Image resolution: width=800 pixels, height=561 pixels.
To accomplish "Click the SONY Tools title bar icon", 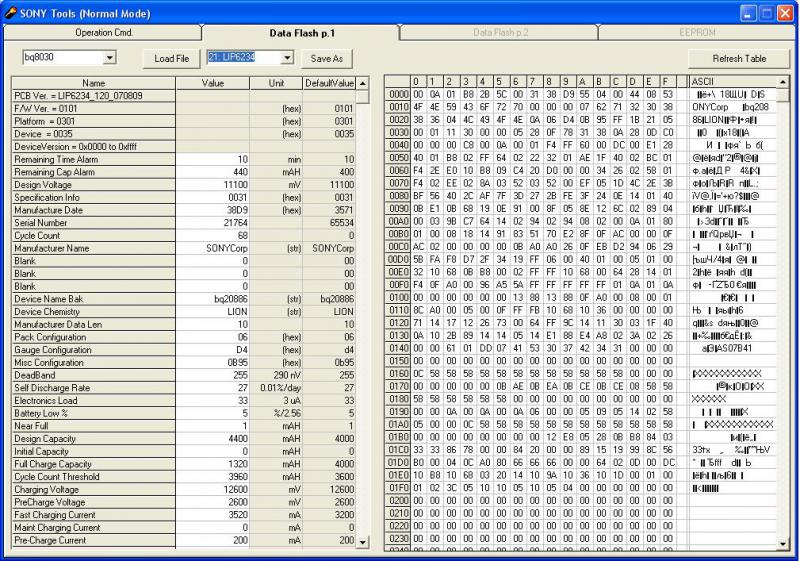I will point(10,13).
